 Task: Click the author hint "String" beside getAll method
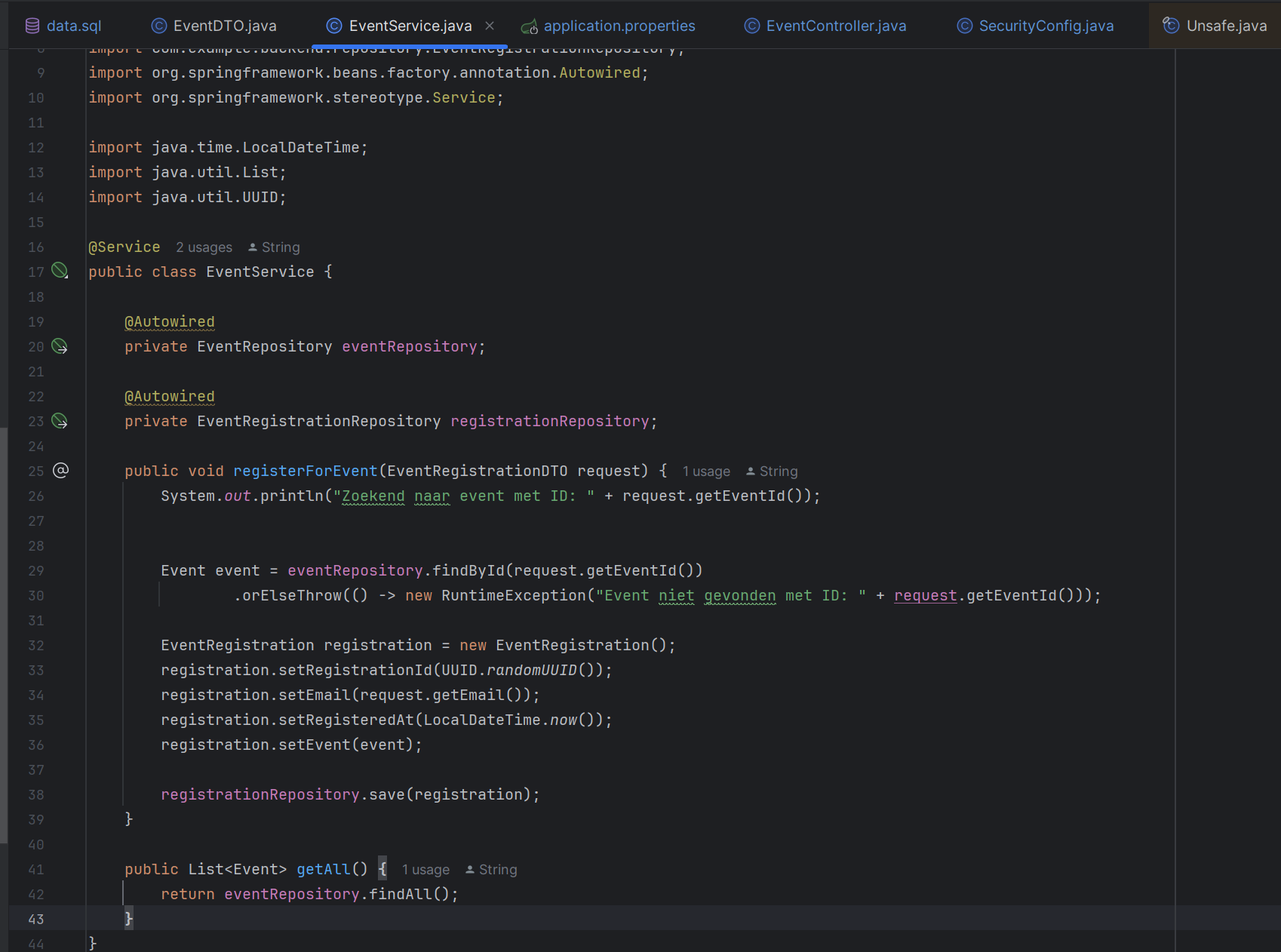[x=497, y=870]
